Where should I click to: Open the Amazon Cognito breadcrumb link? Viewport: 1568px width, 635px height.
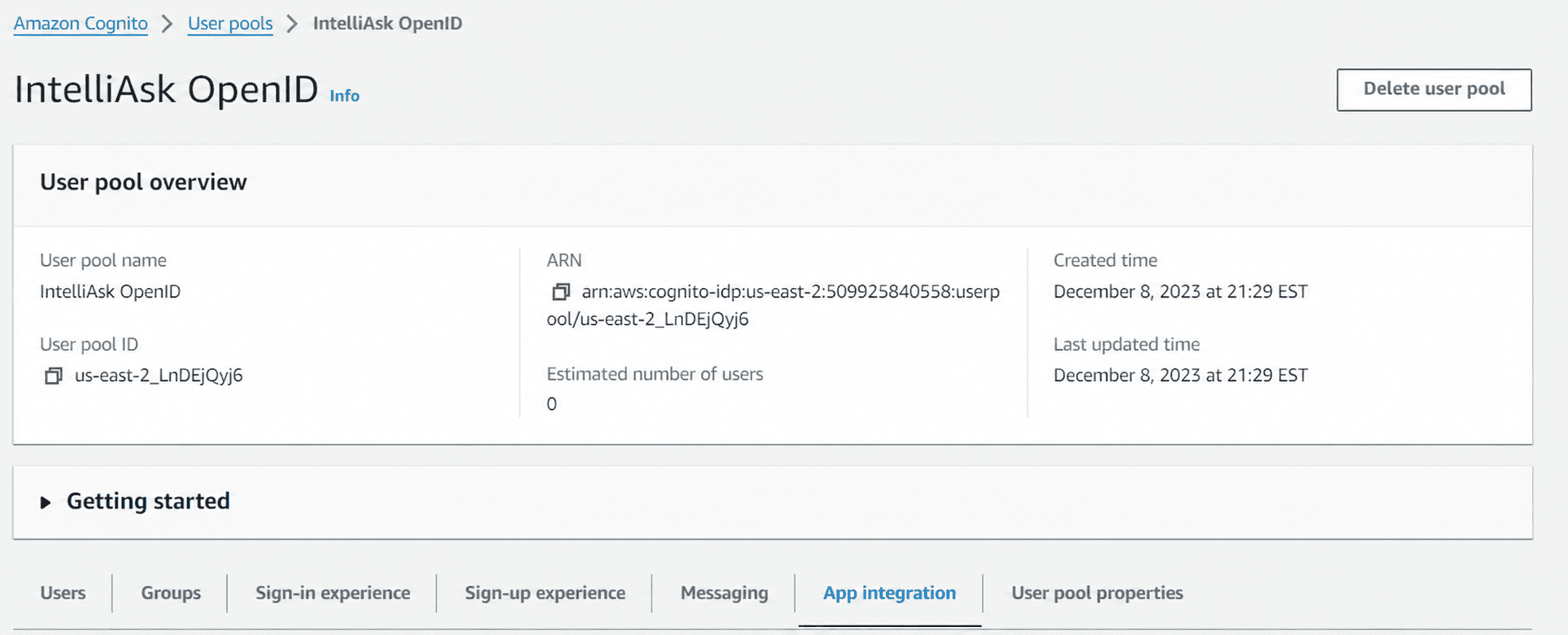tap(80, 23)
